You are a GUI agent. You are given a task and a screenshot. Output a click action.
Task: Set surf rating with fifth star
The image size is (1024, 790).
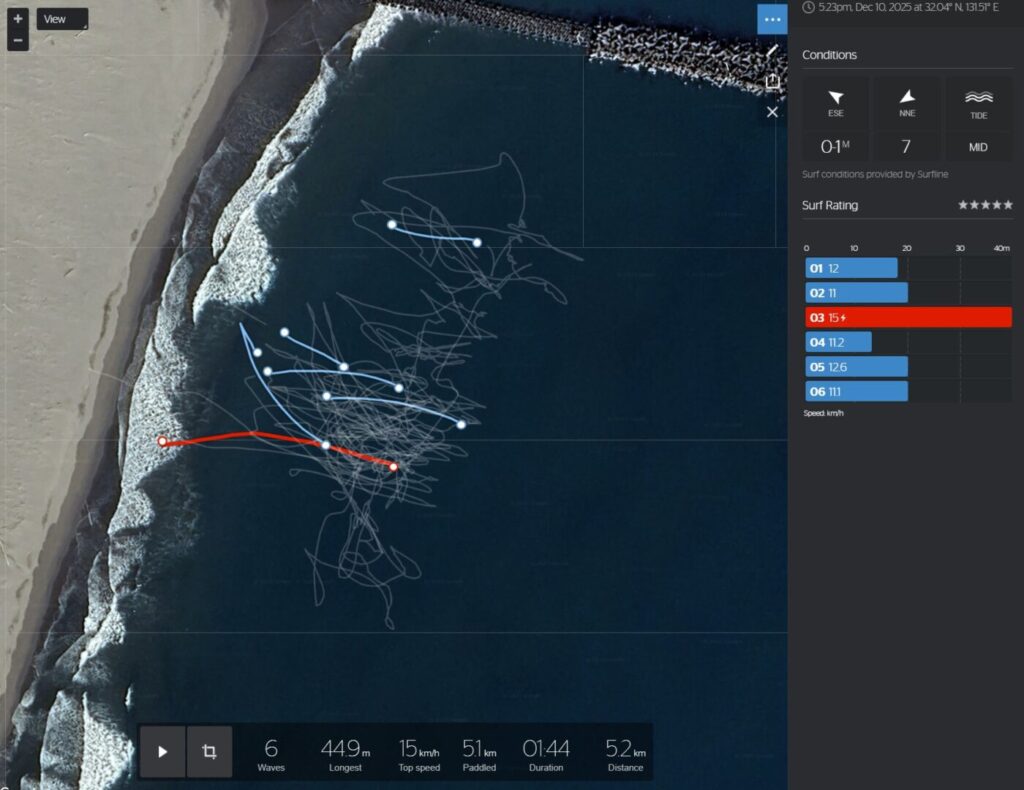(x=1008, y=205)
